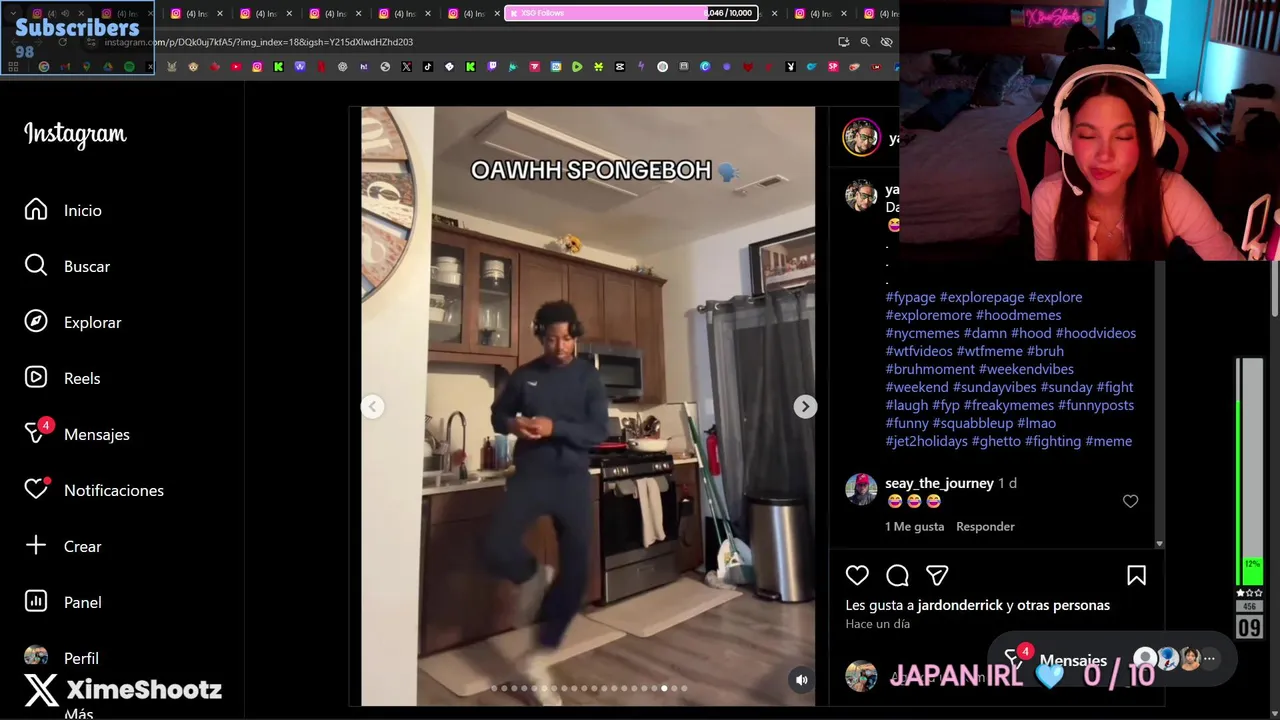The width and height of the screenshot is (1280, 720).
Task: Open post author's profile picture at top
Action: (861, 138)
